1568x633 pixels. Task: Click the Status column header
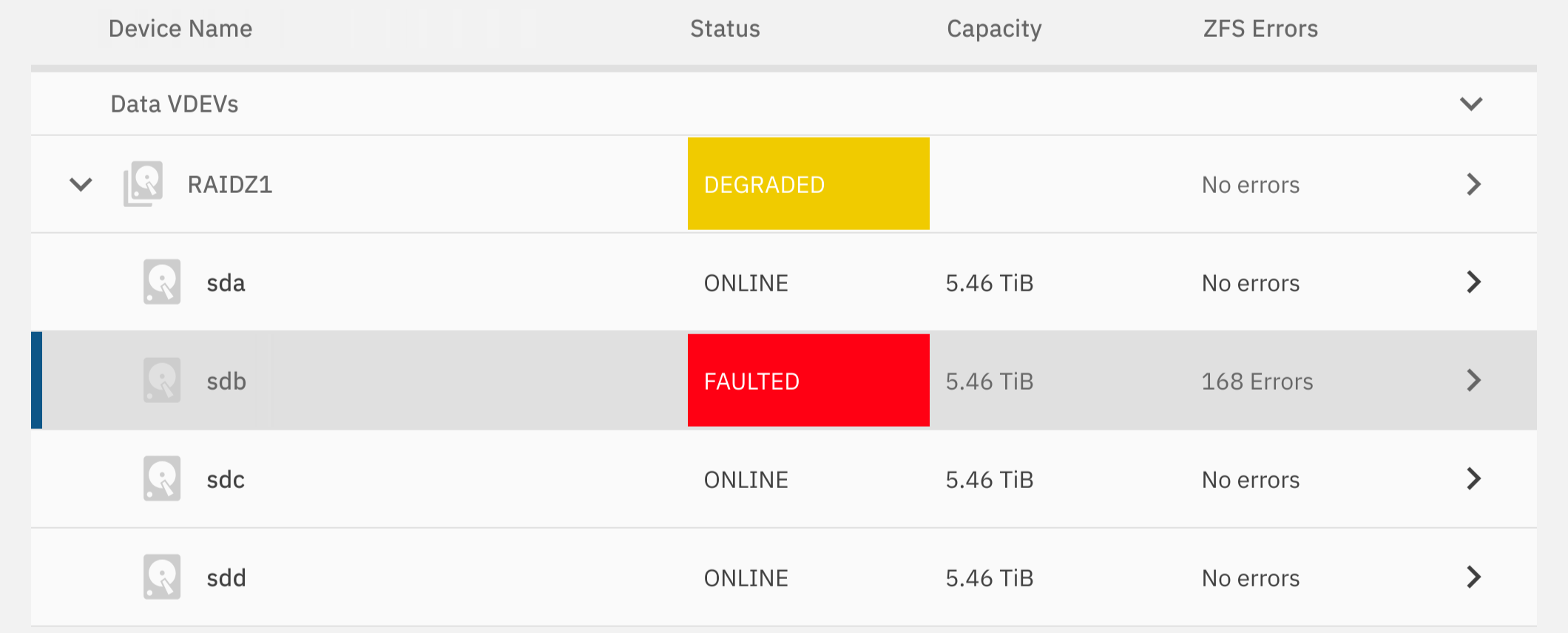pos(725,29)
